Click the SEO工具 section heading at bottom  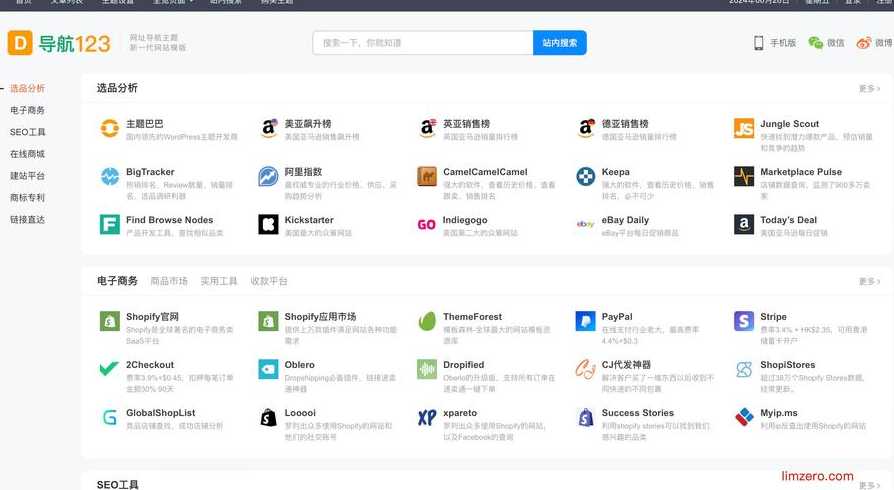click(x=117, y=484)
